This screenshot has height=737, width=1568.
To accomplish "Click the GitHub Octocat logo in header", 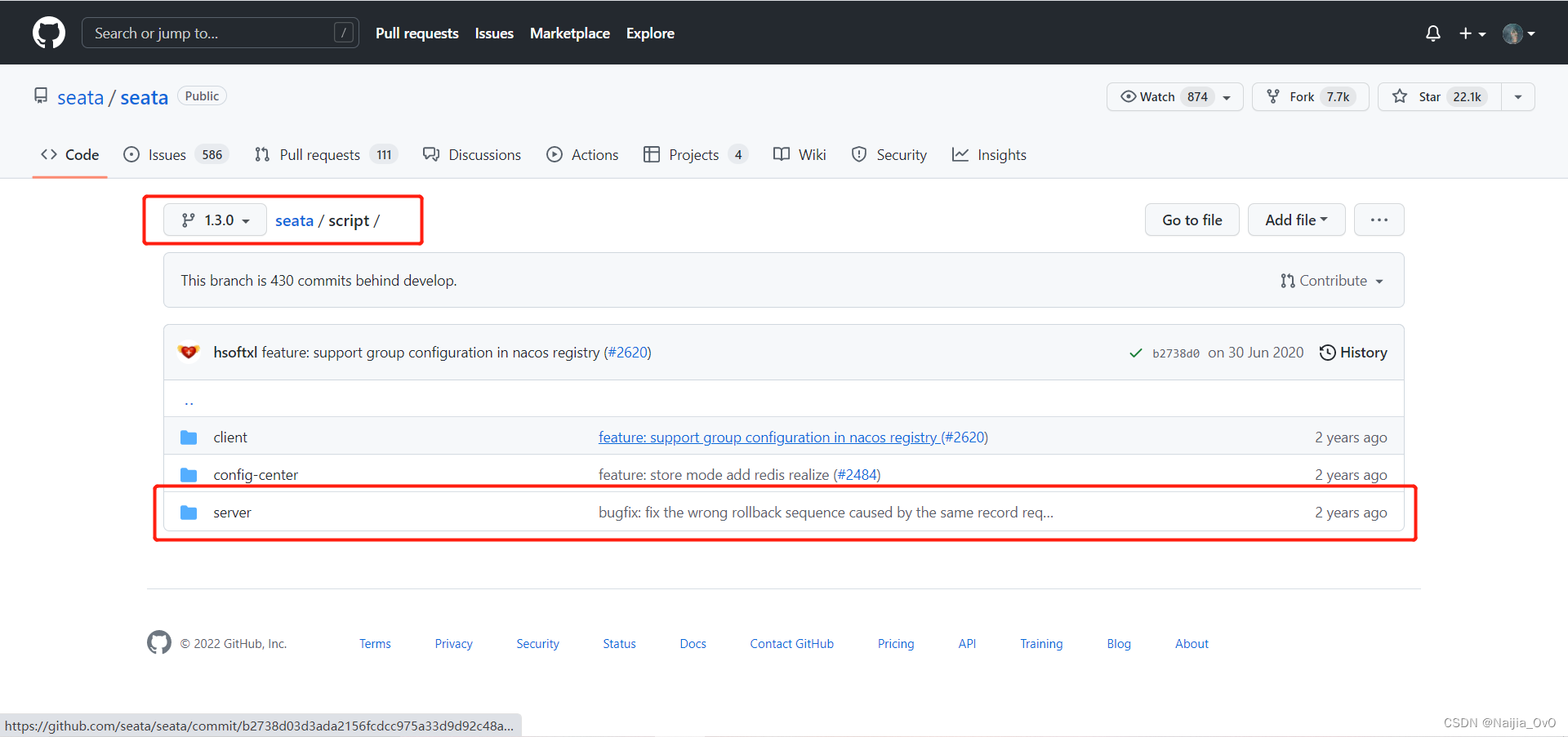I will click(49, 33).
